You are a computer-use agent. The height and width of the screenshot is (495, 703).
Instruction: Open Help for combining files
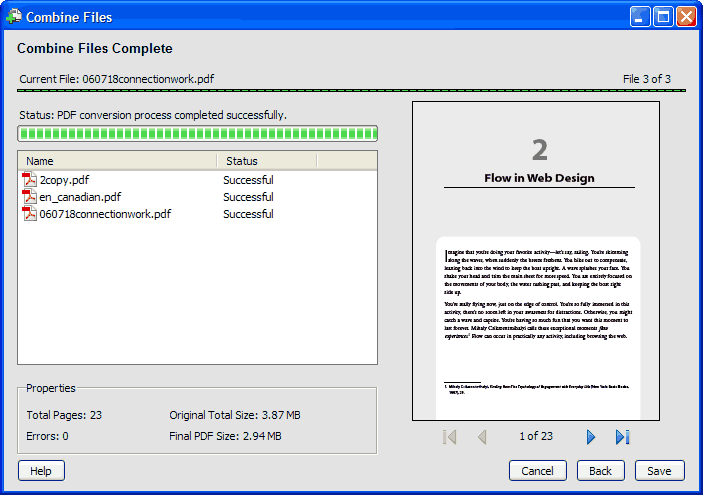tap(41, 471)
